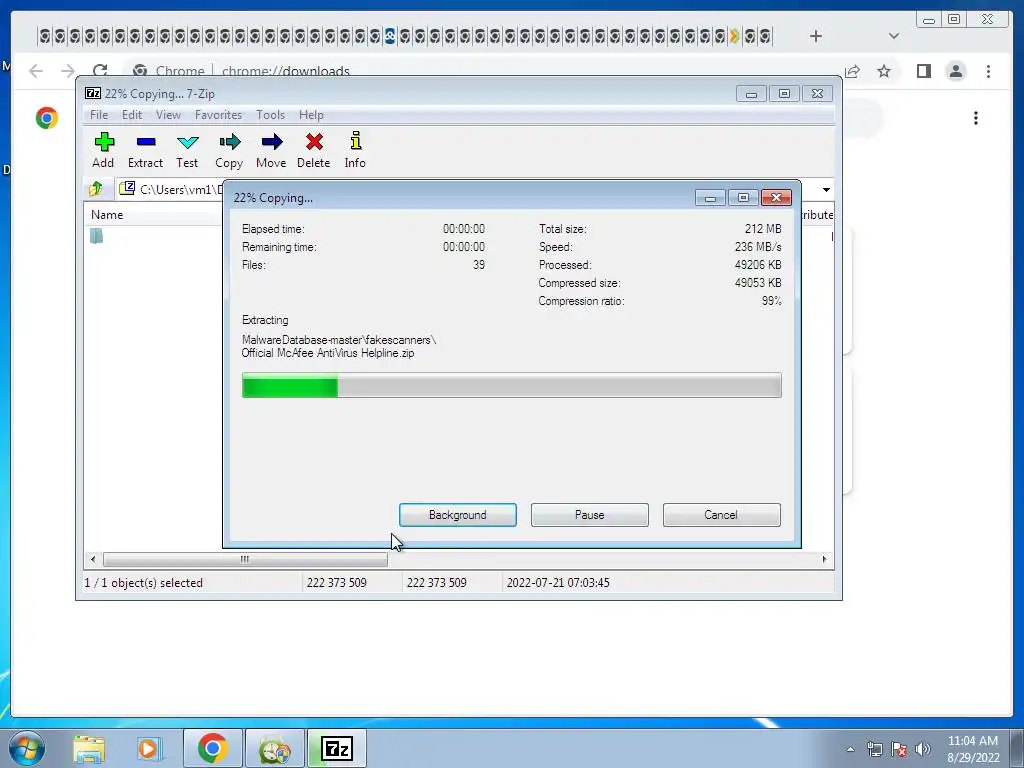The image size is (1024, 768).
Task: Open the Tools menu
Action: point(270,115)
